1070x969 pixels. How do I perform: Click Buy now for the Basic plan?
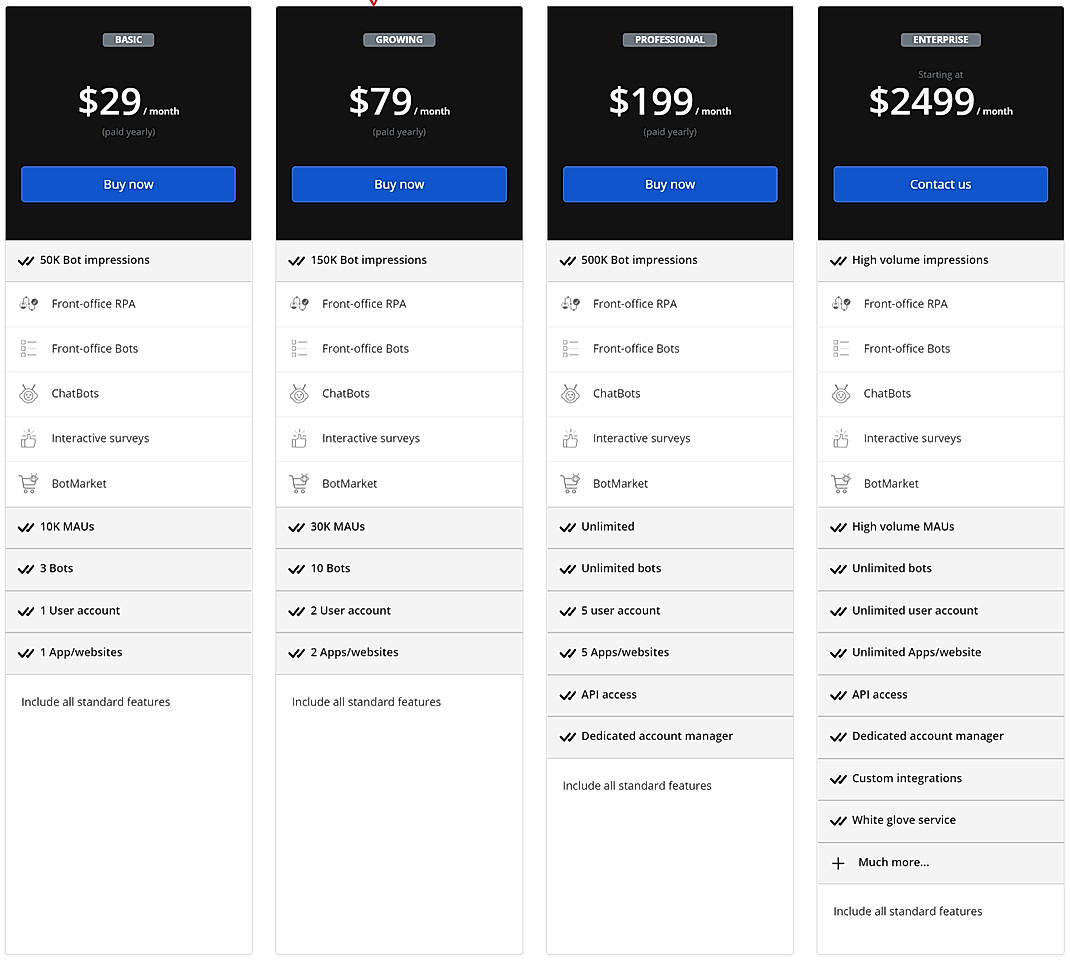pyautogui.click(x=128, y=184)
